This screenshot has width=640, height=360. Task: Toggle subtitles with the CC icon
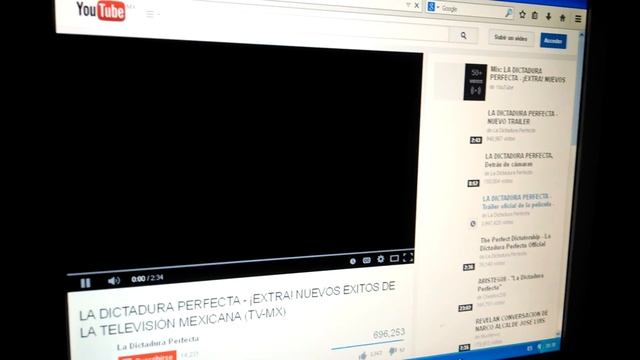coord(367,260)
